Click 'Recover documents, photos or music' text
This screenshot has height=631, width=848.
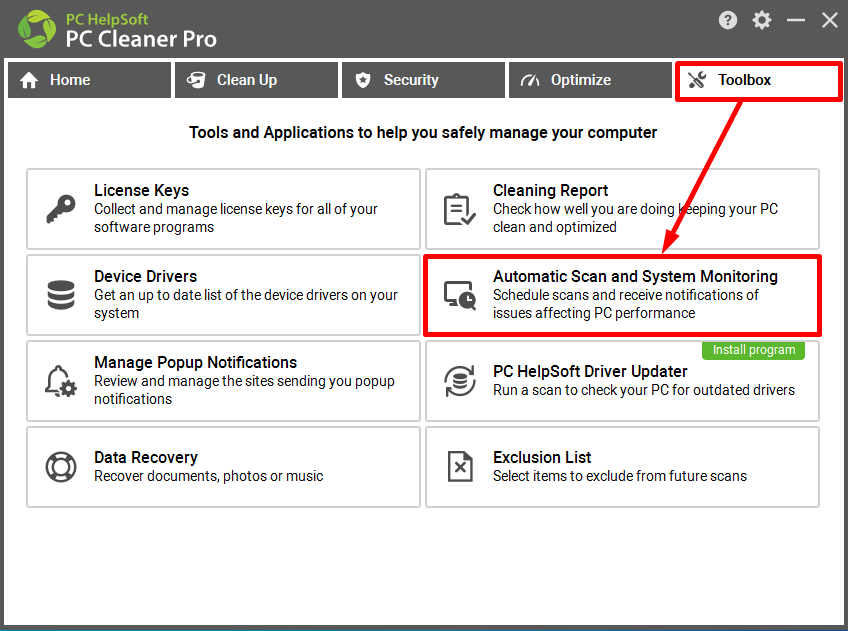[x=209, y=476]
